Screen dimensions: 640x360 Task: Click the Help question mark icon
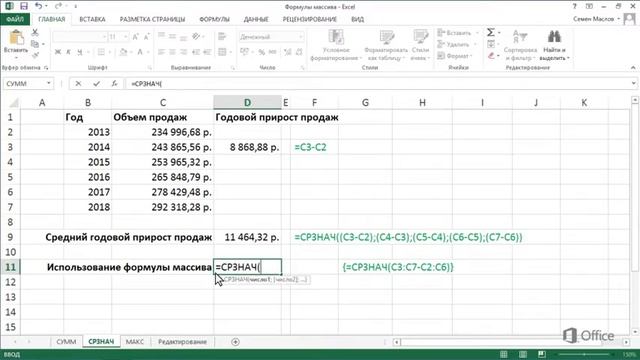(574, 6)
